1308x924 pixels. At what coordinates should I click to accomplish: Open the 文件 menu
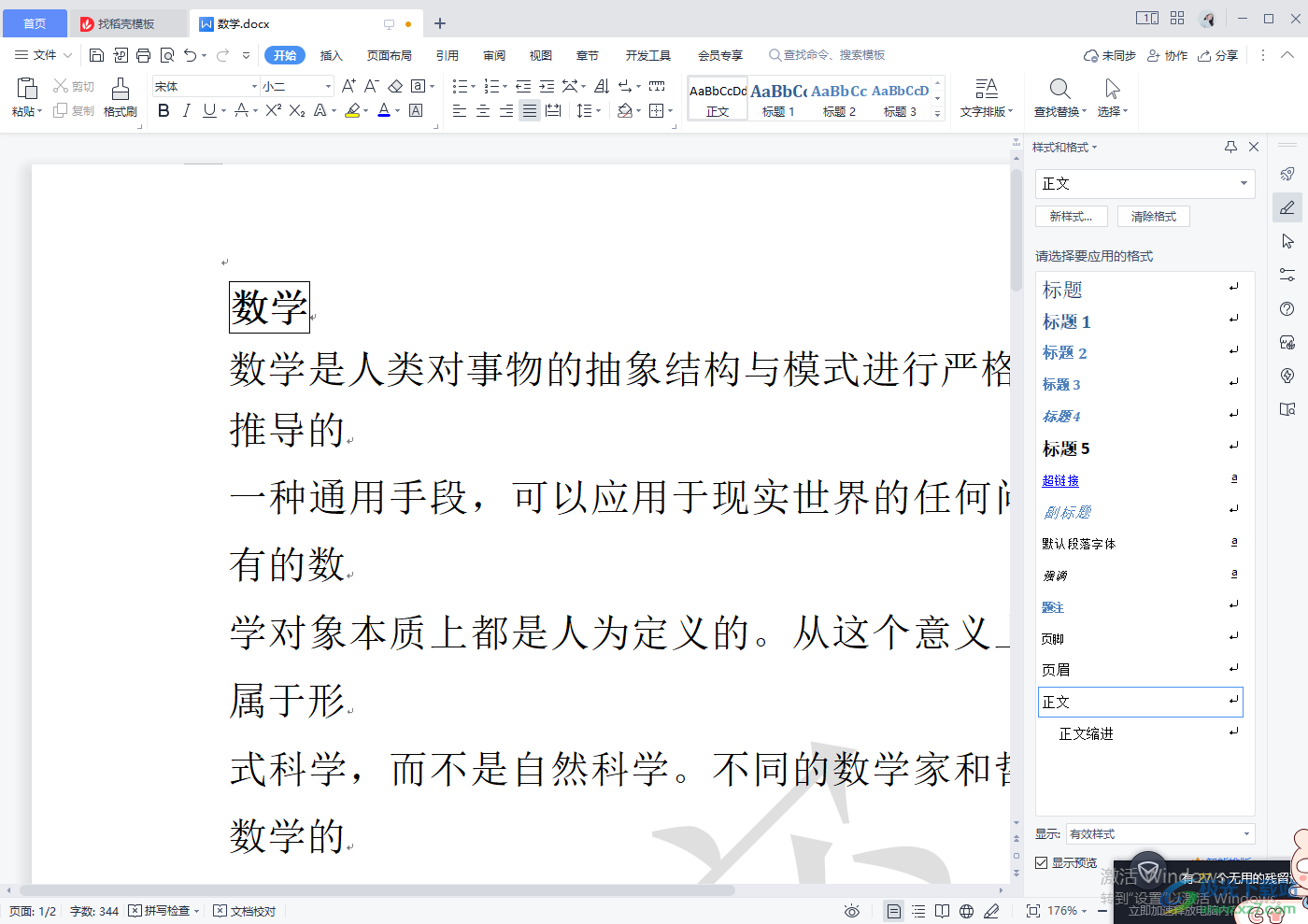[x=43, y=55]
